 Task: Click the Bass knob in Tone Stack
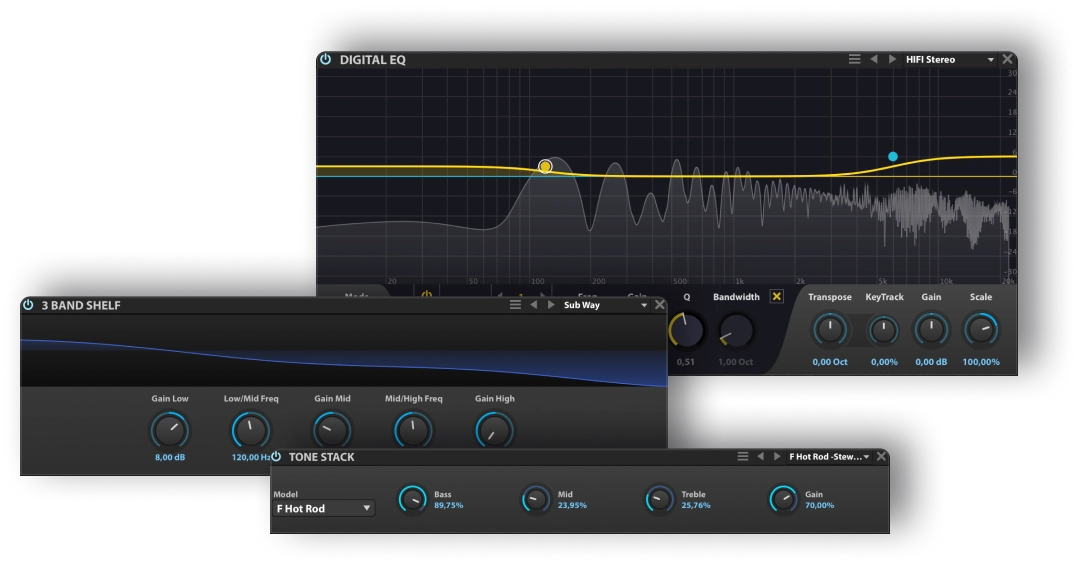point(412,499)
